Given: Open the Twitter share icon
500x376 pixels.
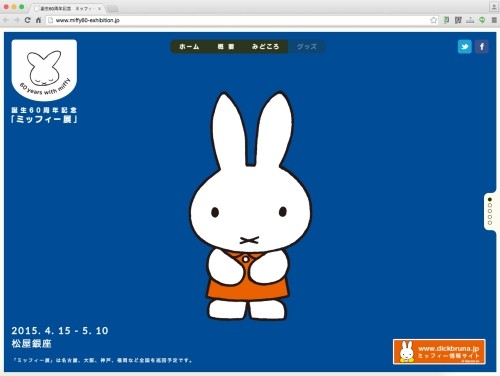Looking at the screenshot, I should [x=465, y=47].
